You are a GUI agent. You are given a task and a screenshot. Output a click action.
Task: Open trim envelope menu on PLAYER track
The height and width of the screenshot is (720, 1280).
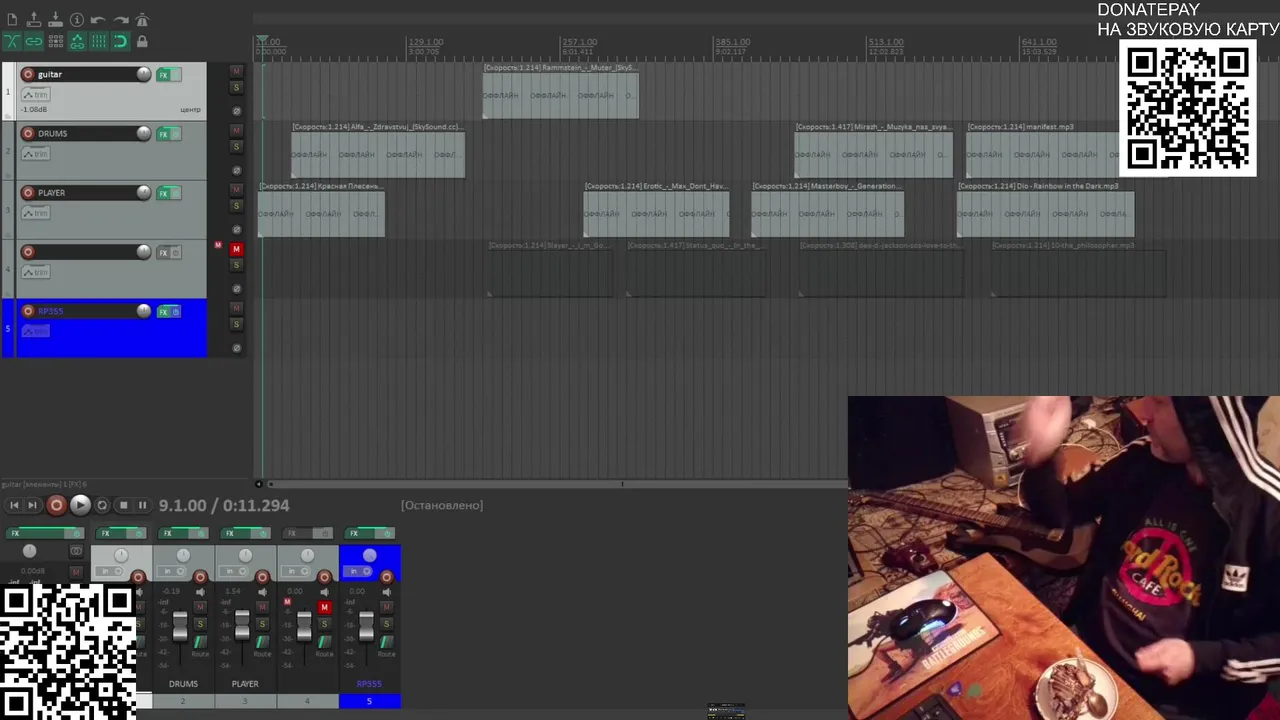pyautogui.click(x=35, y=212)
